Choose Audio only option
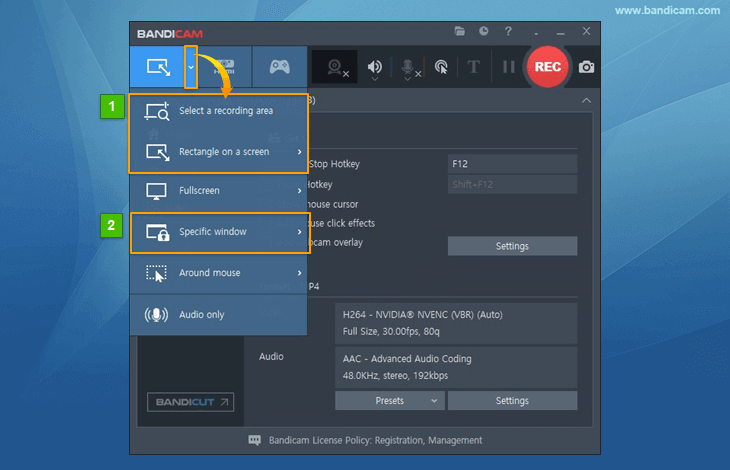 (x=219, y=315)
